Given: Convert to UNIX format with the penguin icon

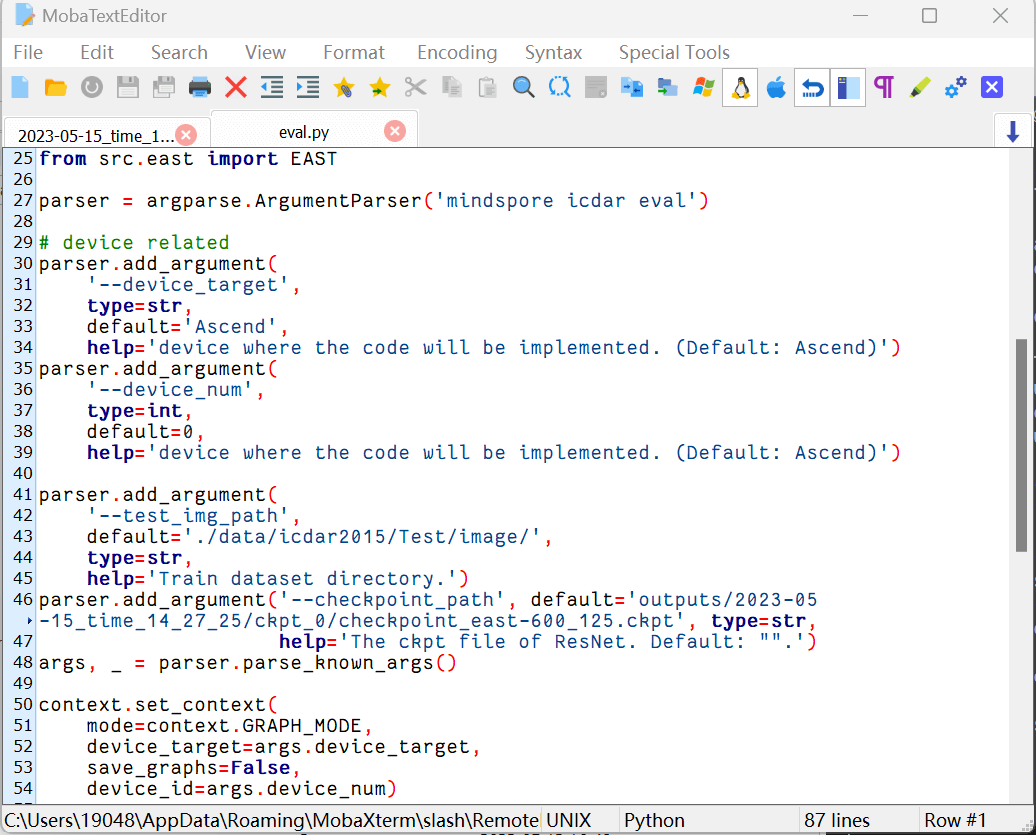Looking at the screenshot, I should pos(740,87).
